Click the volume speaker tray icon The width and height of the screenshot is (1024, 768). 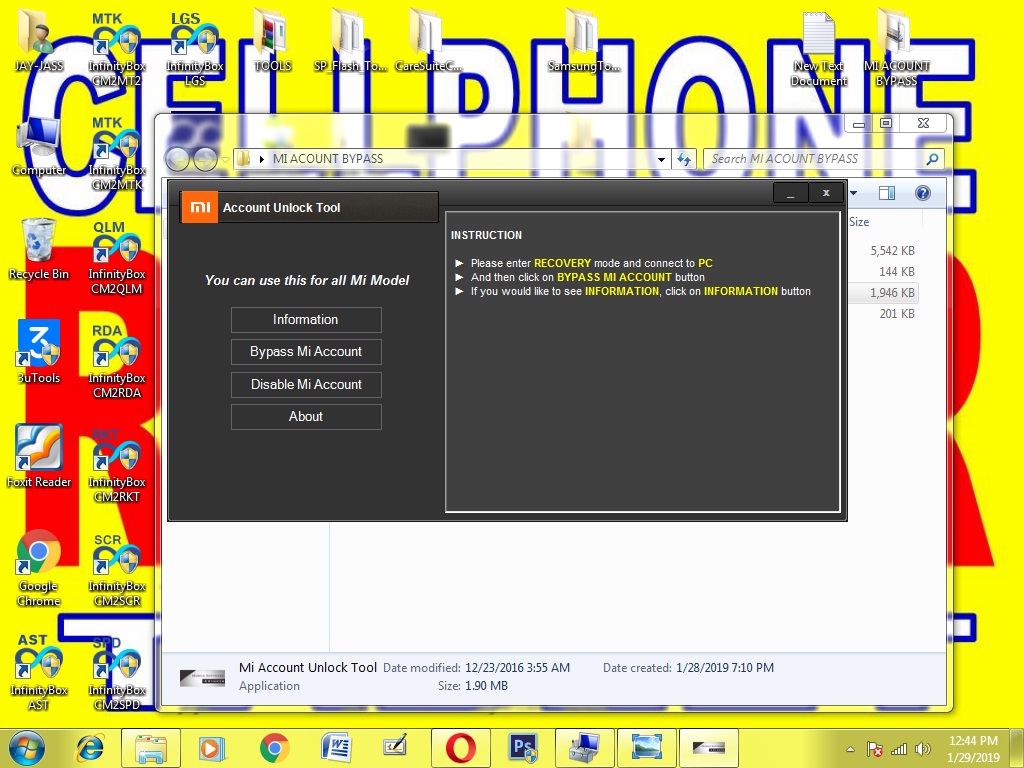click(x=923, y=750)
